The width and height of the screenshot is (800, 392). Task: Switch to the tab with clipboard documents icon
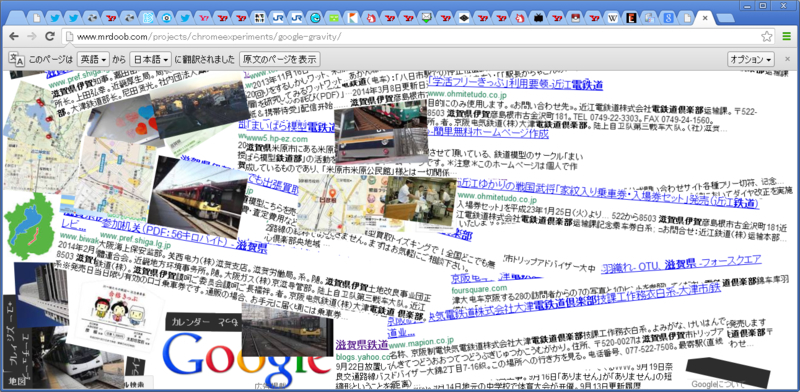pos(649,18)
